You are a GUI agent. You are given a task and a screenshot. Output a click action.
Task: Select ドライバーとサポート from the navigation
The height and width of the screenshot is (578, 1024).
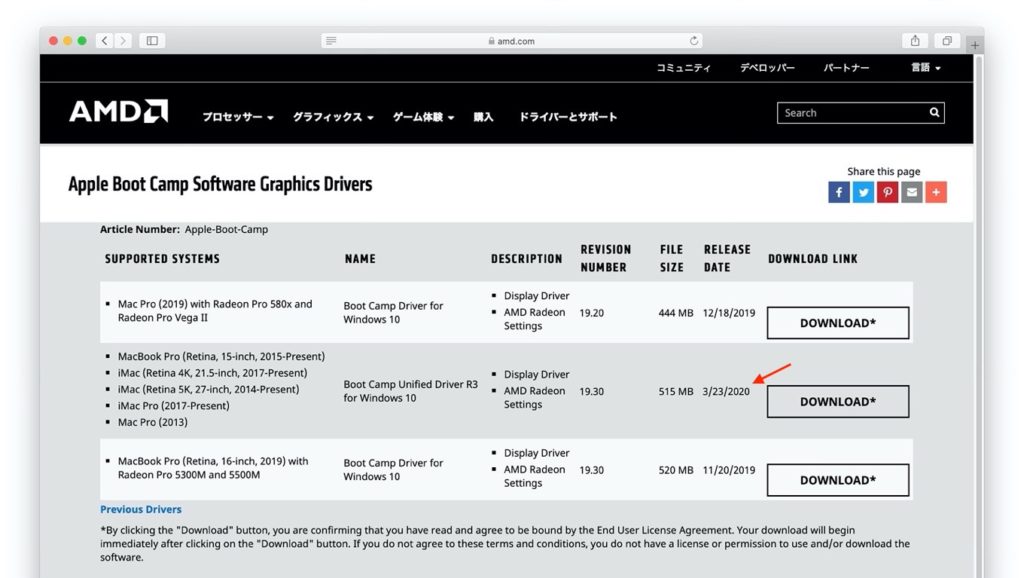point(567,116)
